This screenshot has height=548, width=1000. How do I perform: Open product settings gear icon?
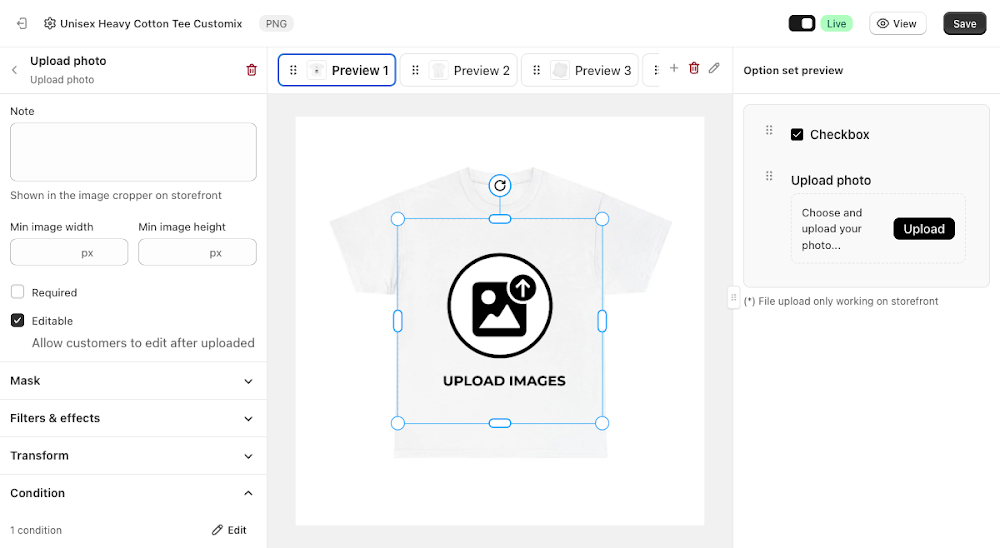pyautogui.click(x=50, y=24)
